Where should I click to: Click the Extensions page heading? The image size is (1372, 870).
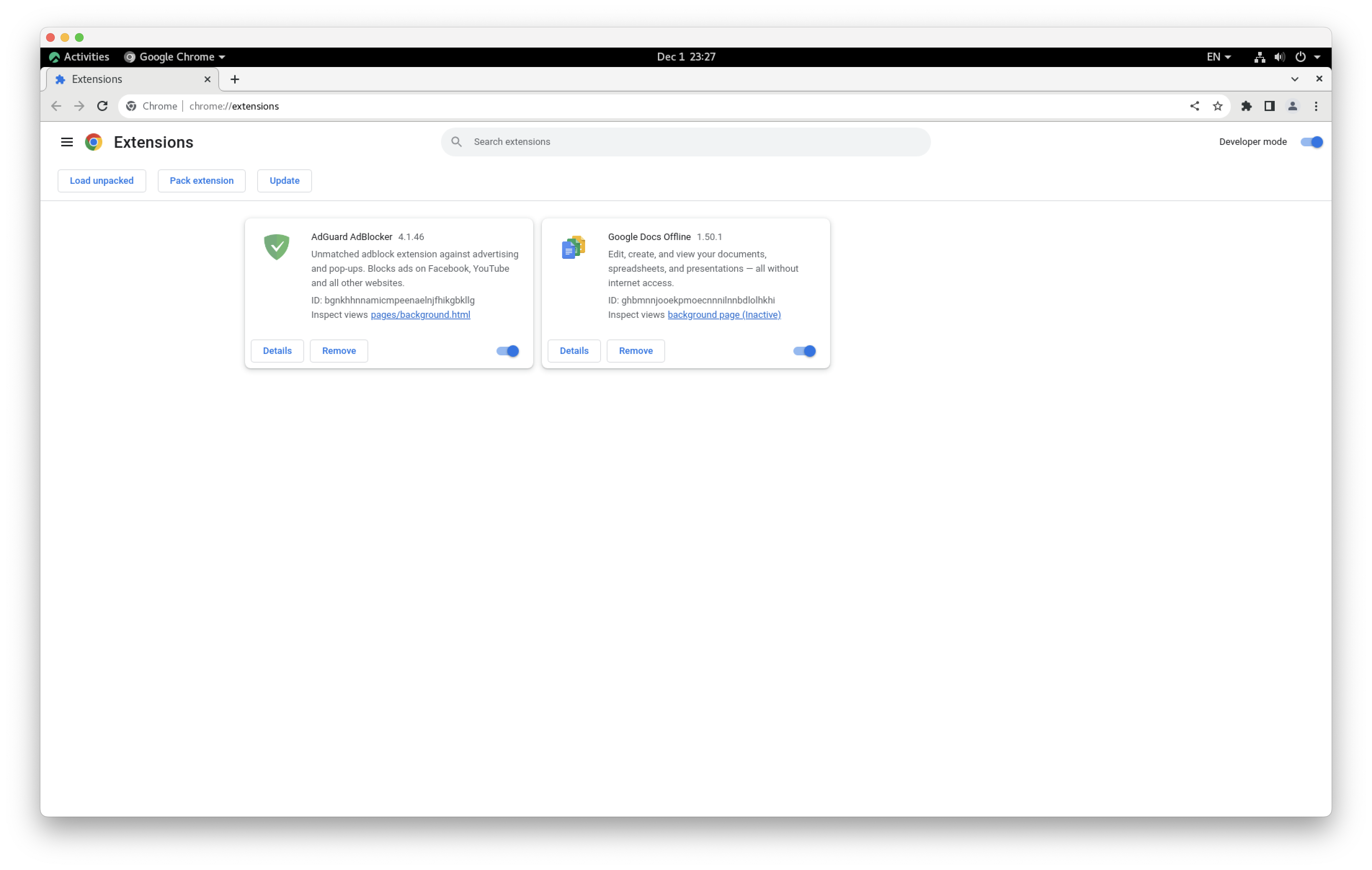coord(153,142)
